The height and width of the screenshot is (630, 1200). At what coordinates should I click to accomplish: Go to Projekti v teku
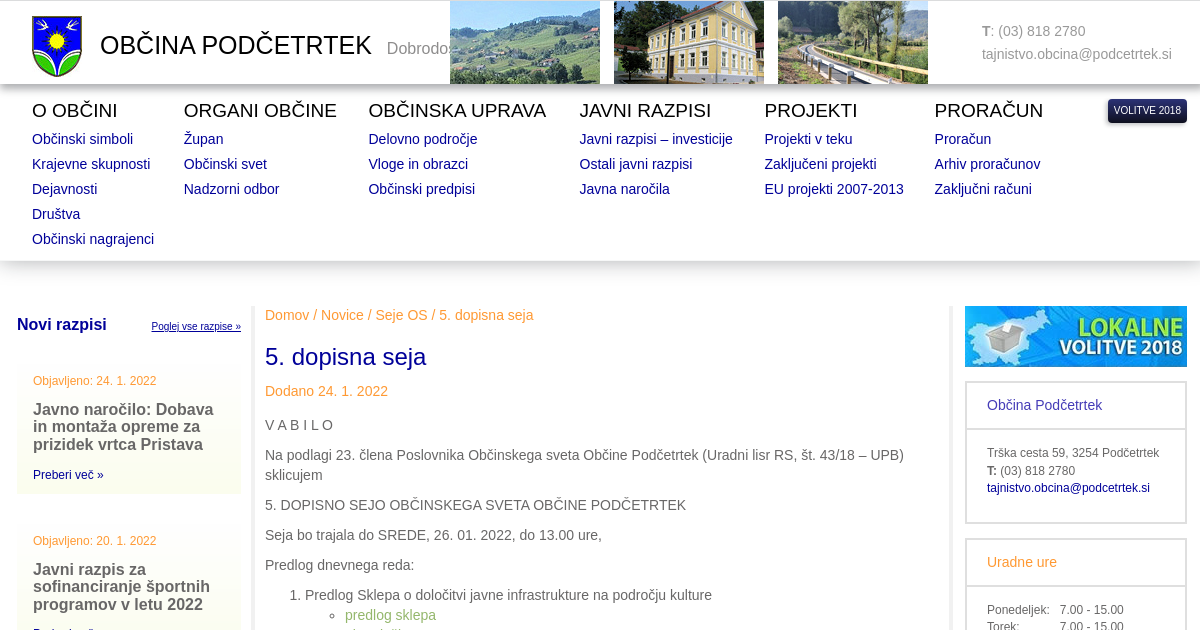pos(808,139)
